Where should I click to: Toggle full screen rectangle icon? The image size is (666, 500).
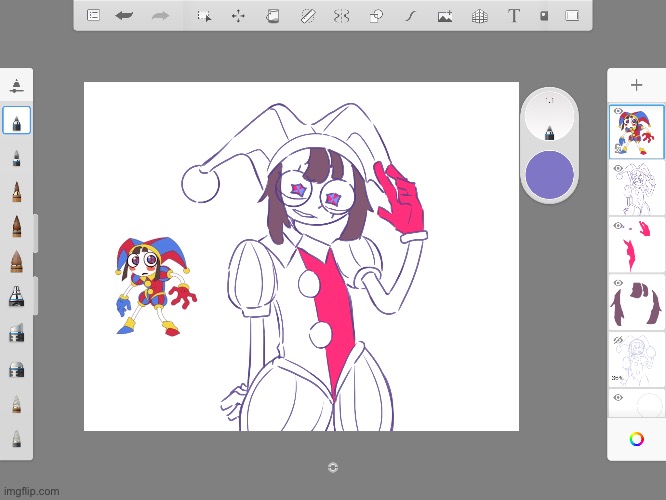572,16
